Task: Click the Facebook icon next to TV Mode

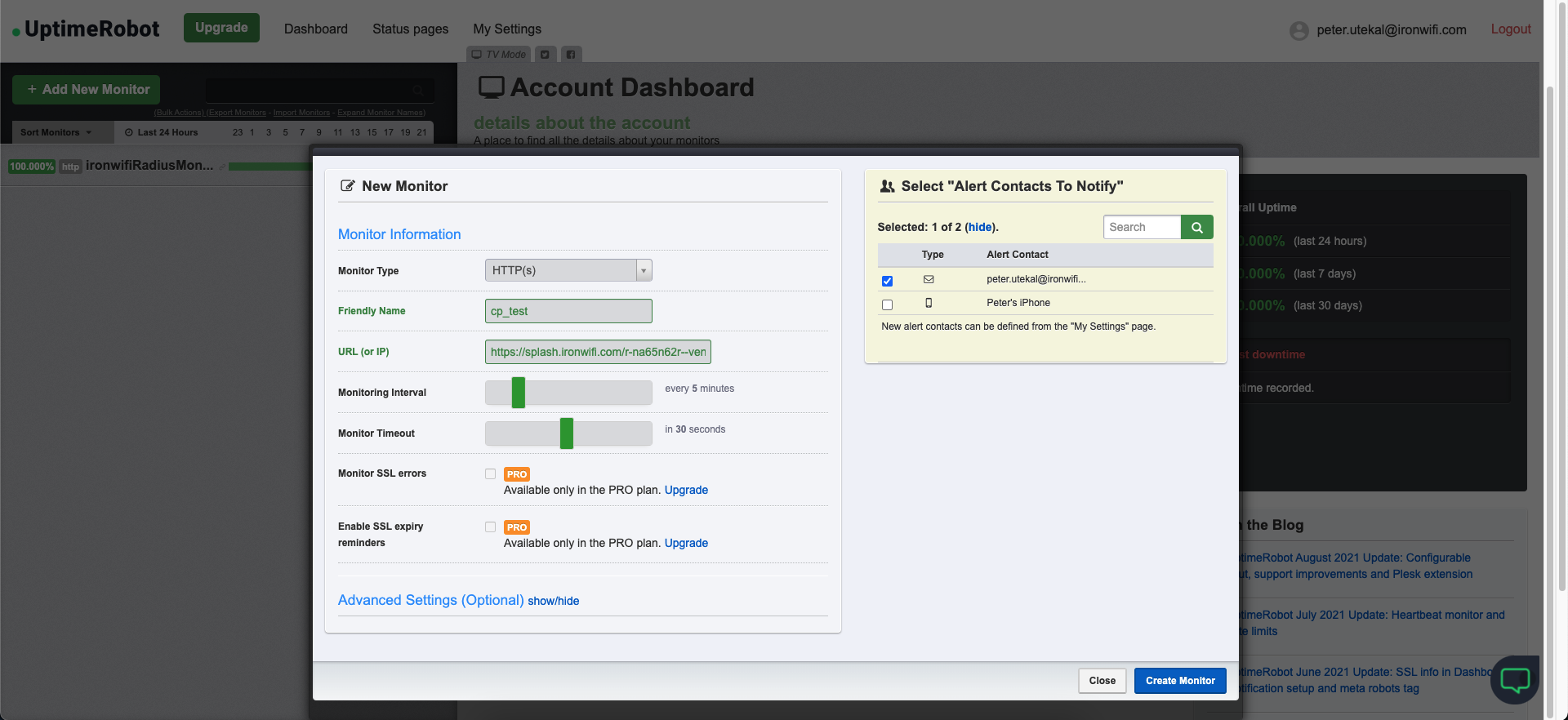Action: point(571,55)
